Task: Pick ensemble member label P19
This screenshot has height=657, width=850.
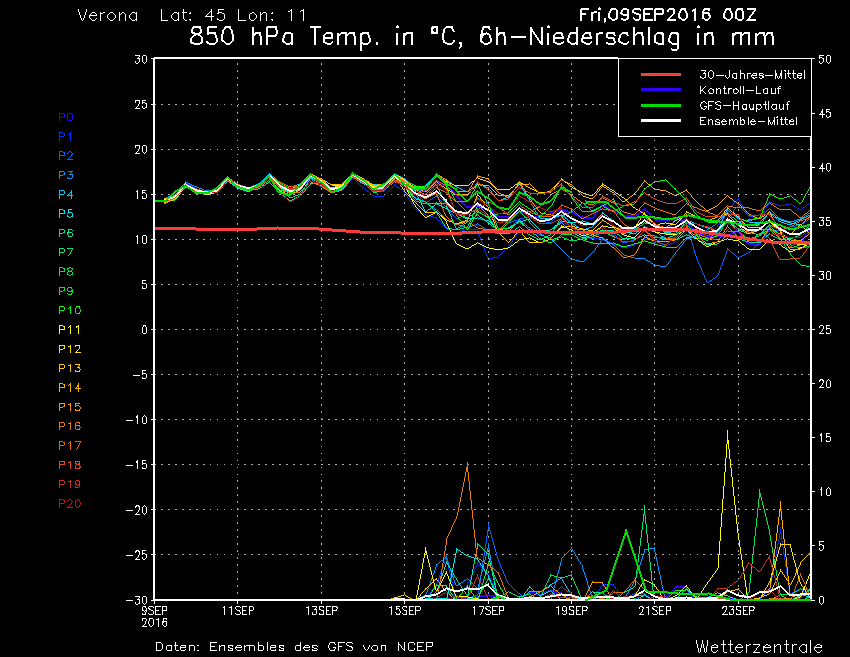Action: 69,484
